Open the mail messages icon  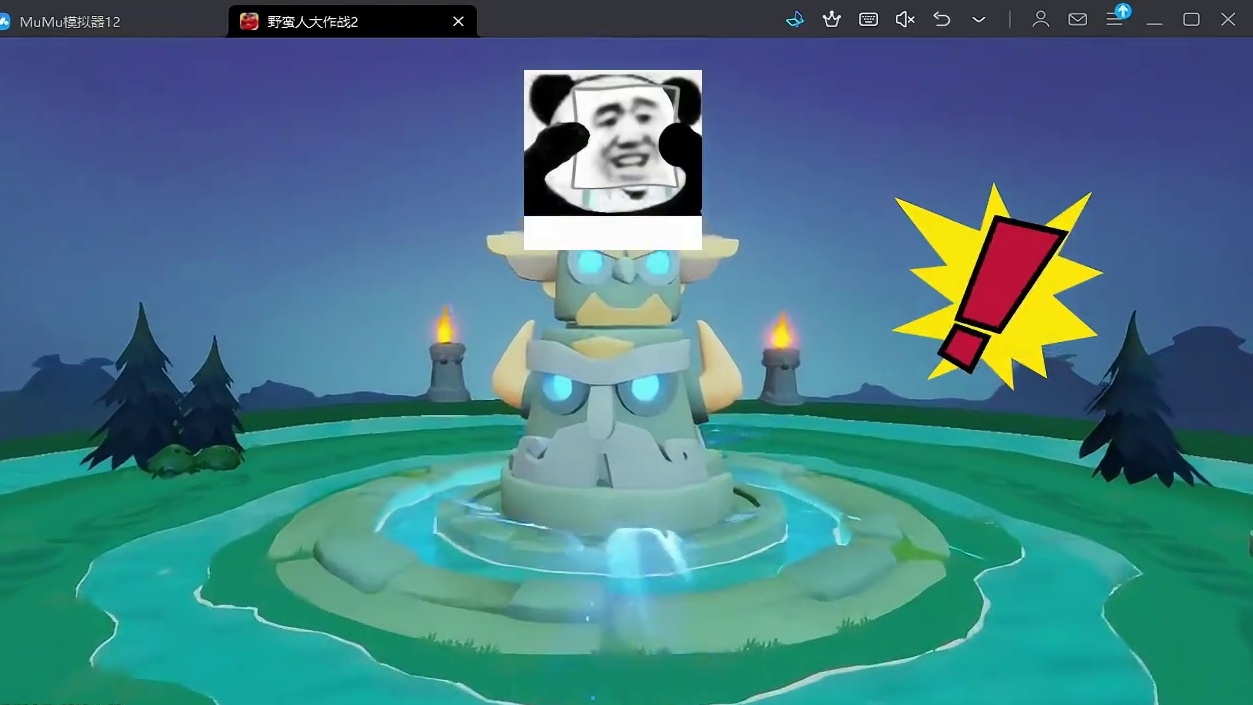coord(1078,19)
